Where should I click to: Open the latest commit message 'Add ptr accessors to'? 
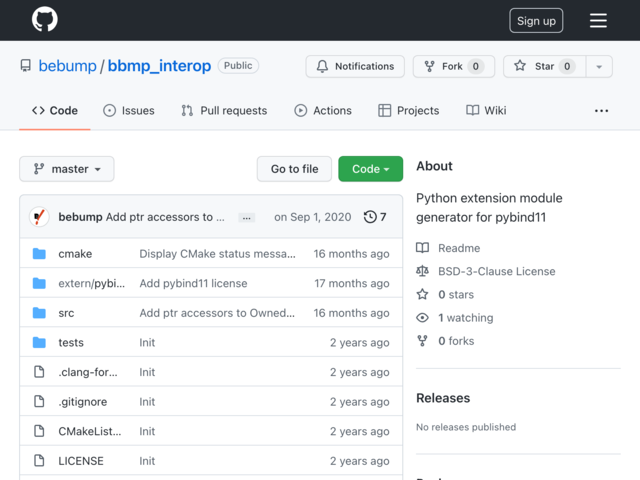pos(165,217)
